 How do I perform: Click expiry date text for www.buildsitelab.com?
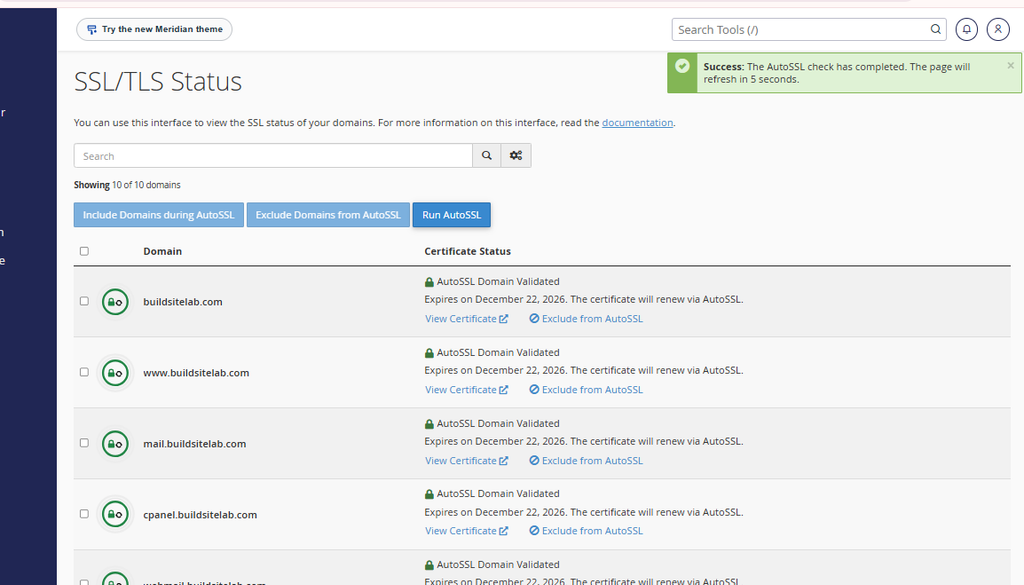click(584, 370)
